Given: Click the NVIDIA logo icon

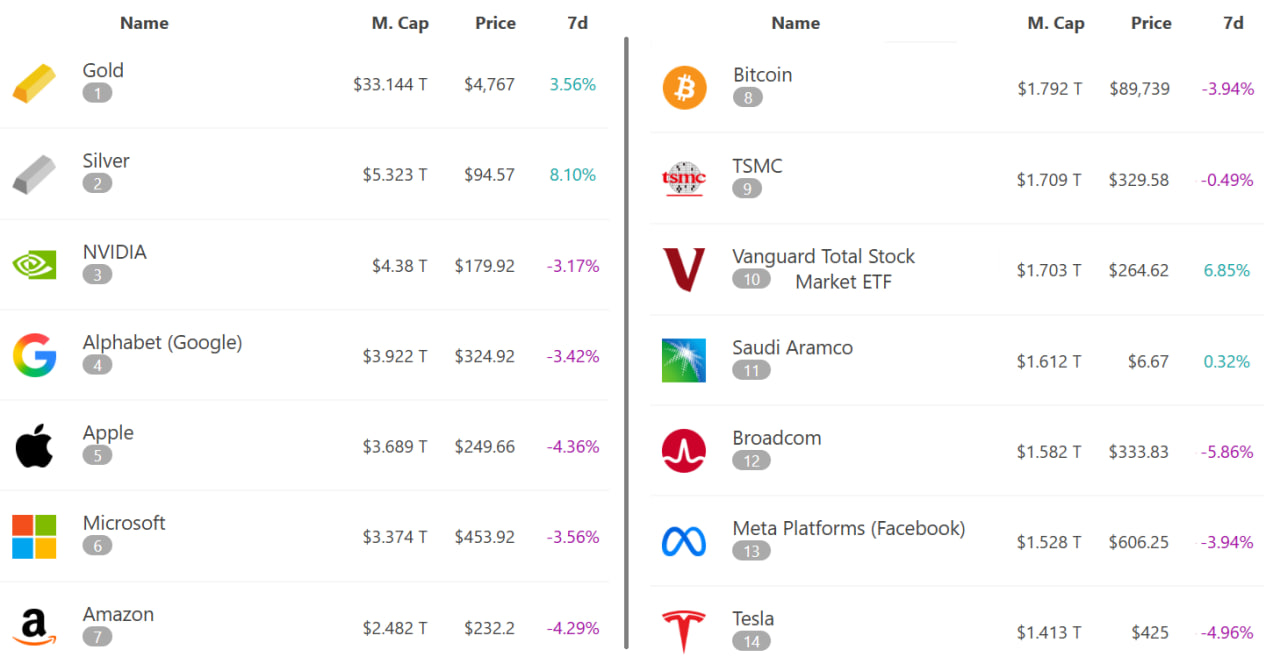Looking at the screenshot, I should (x=34, y=264).
